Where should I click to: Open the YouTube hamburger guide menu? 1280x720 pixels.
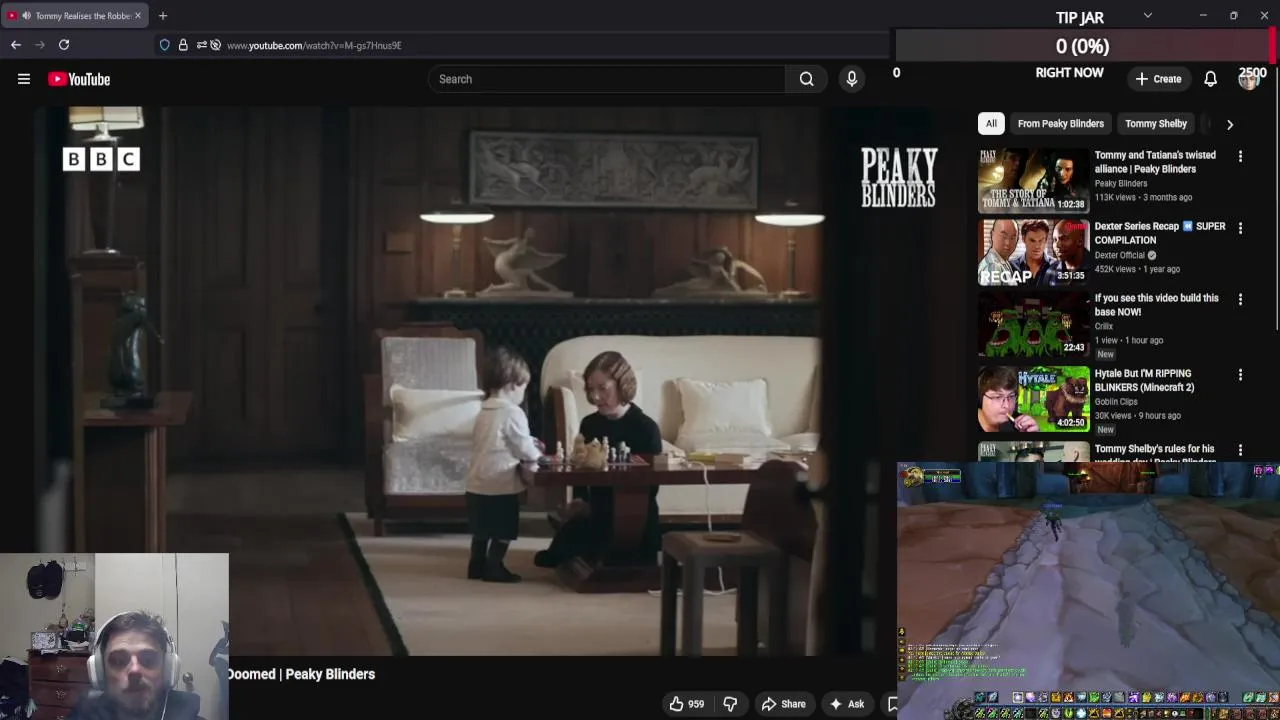24,79
